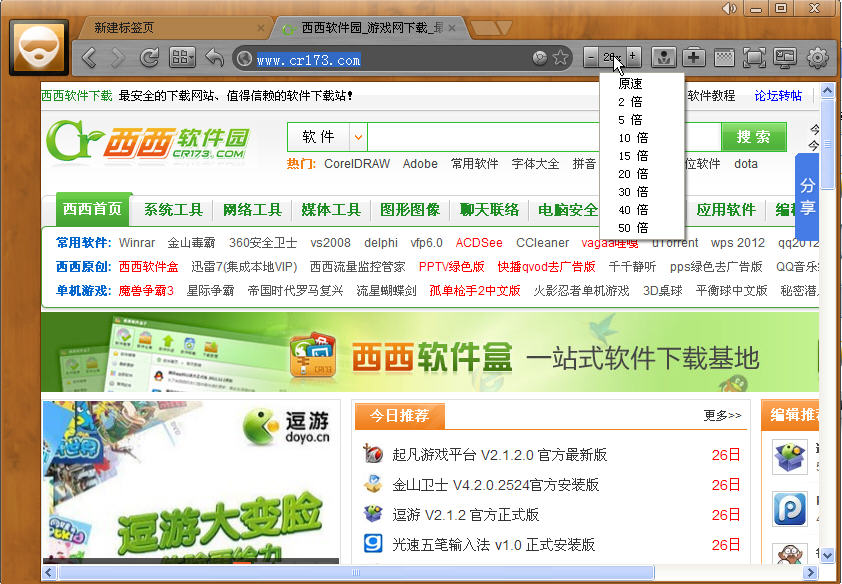Expand the 软件 search category dropdown
Screen dimensions: 842x584
[358, 137]
